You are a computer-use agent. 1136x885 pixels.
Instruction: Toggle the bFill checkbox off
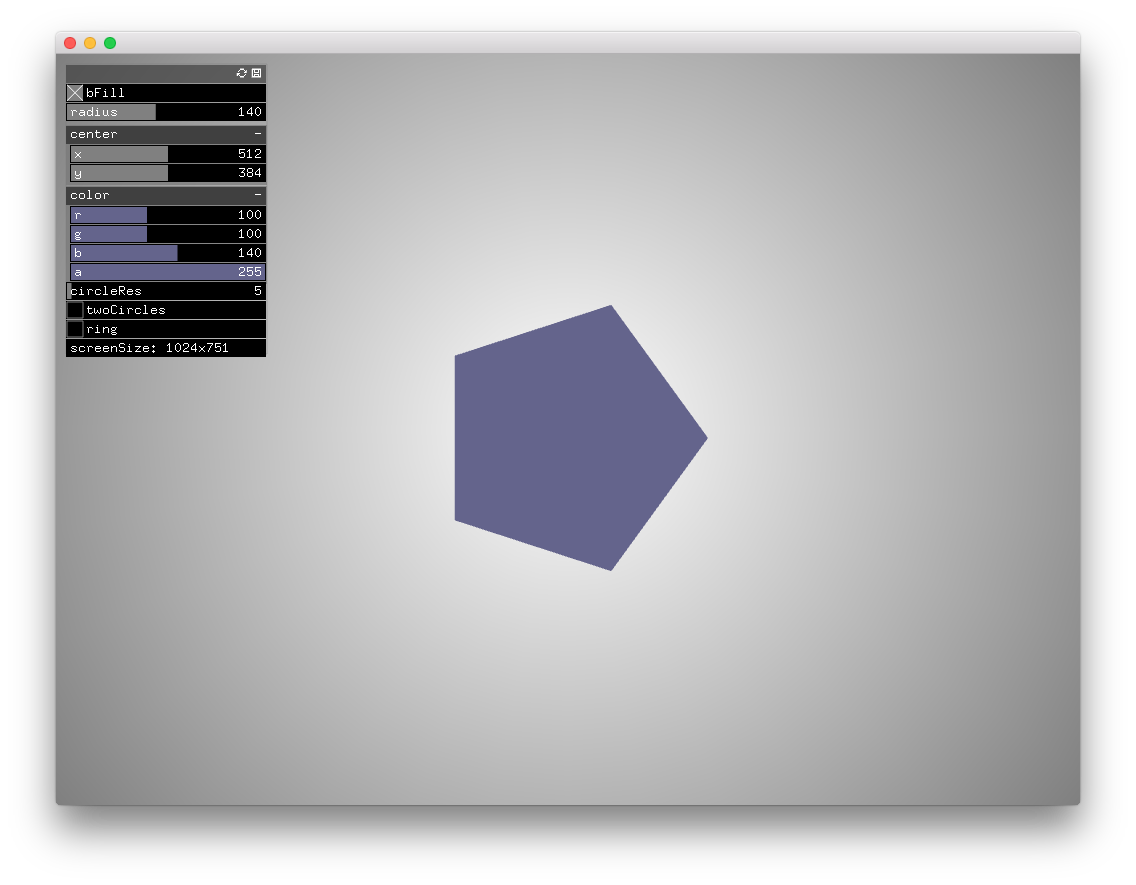click(74, 92)
